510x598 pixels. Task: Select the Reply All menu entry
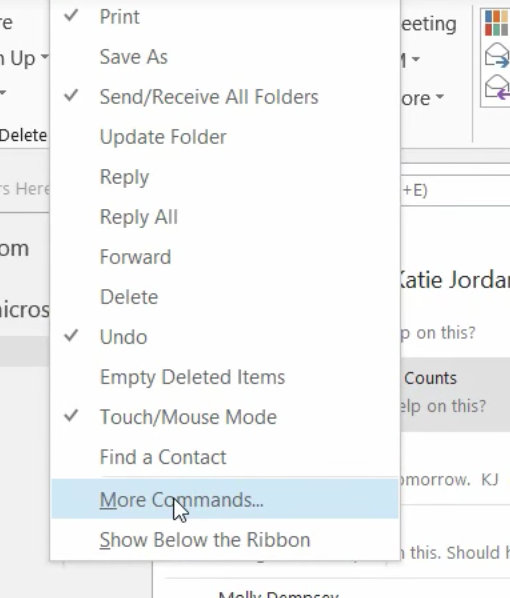coord(225,217)
